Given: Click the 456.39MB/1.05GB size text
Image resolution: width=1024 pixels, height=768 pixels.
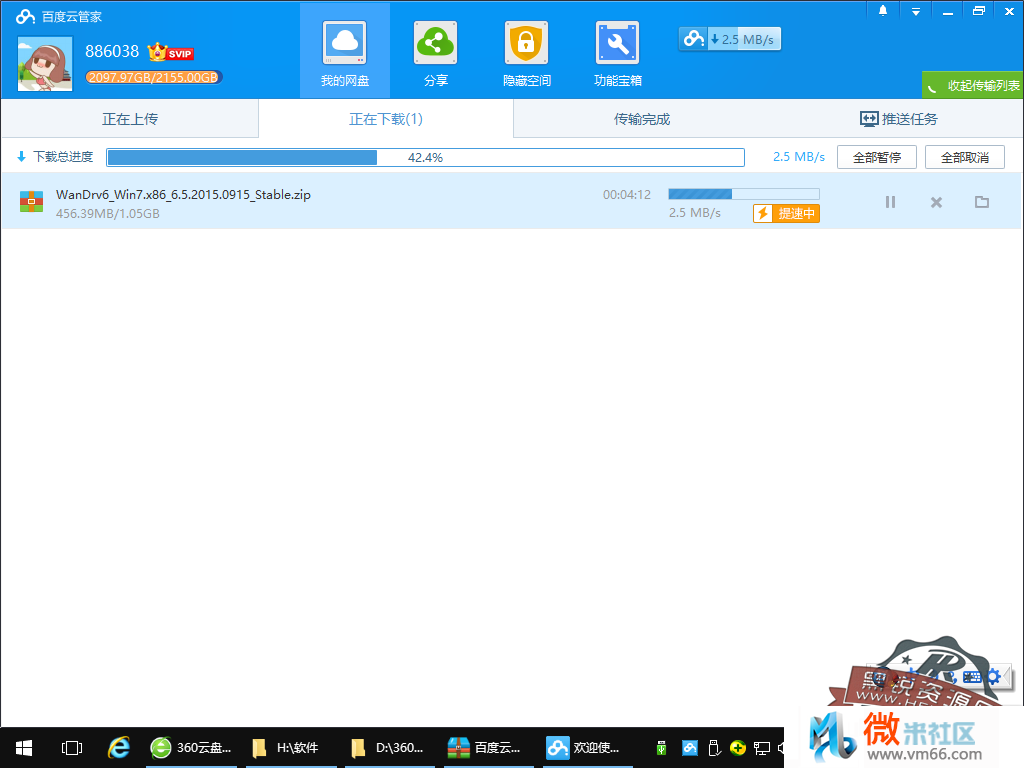Looking at the screenshot, I should pos(108,214).
